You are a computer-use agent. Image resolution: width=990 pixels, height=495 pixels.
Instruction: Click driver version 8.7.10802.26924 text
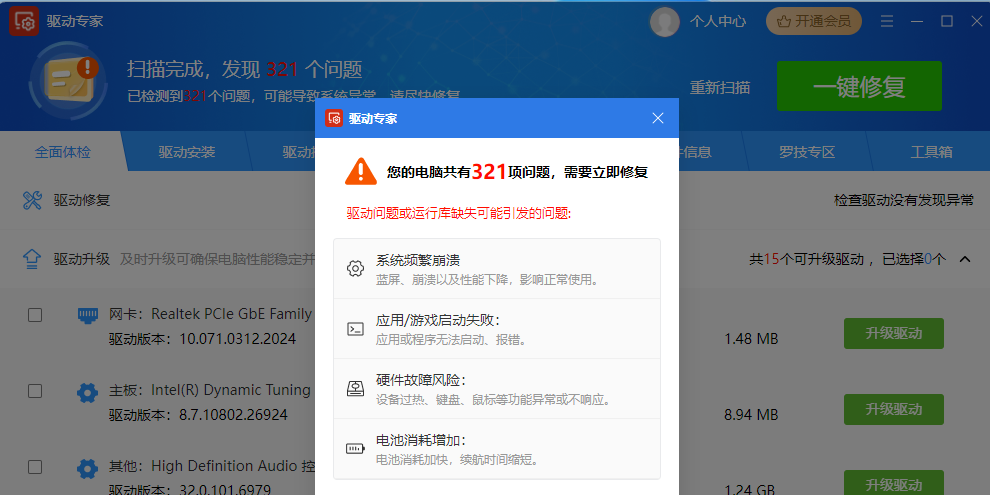point(234,415)
